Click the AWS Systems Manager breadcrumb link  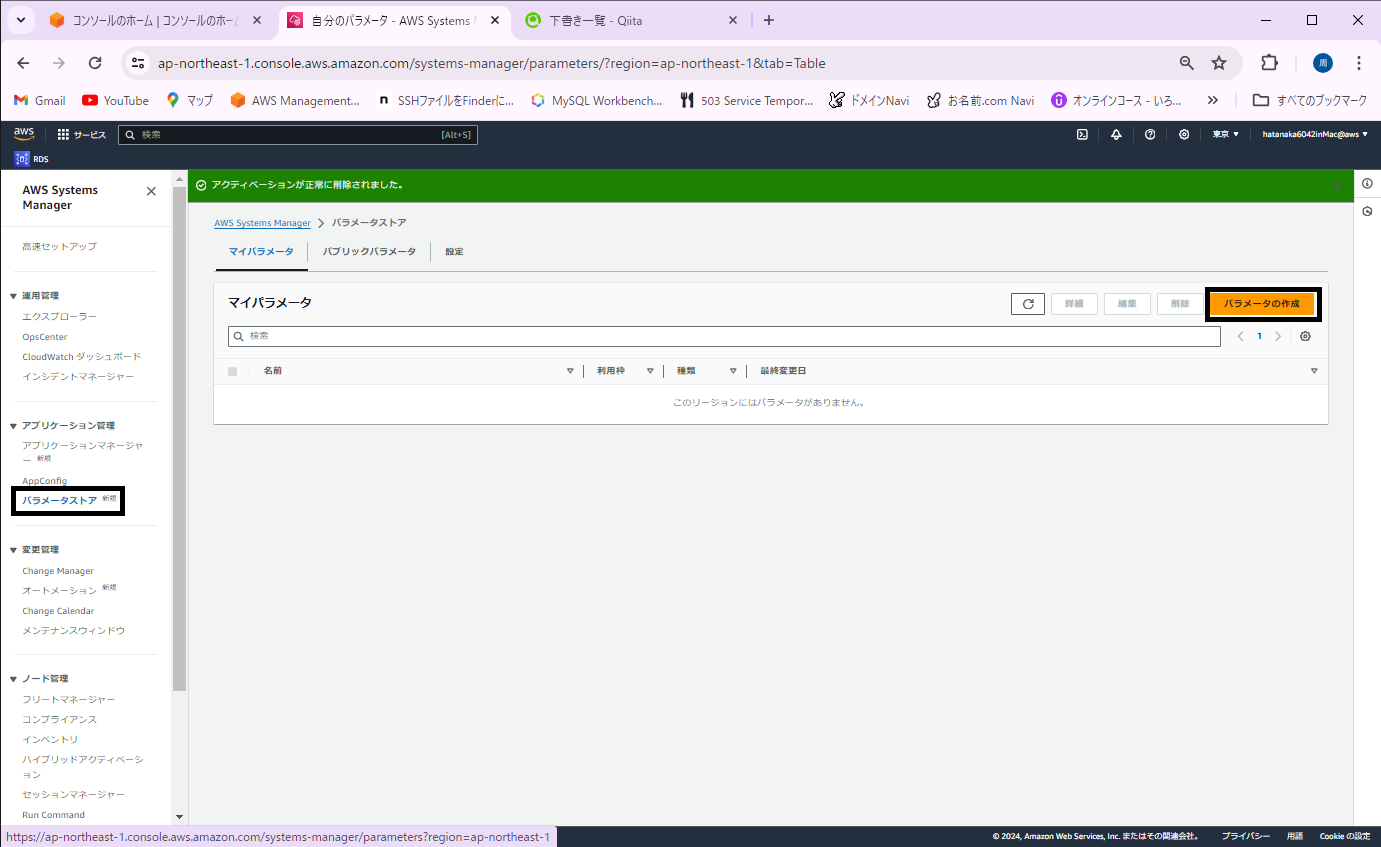[262, 223]
